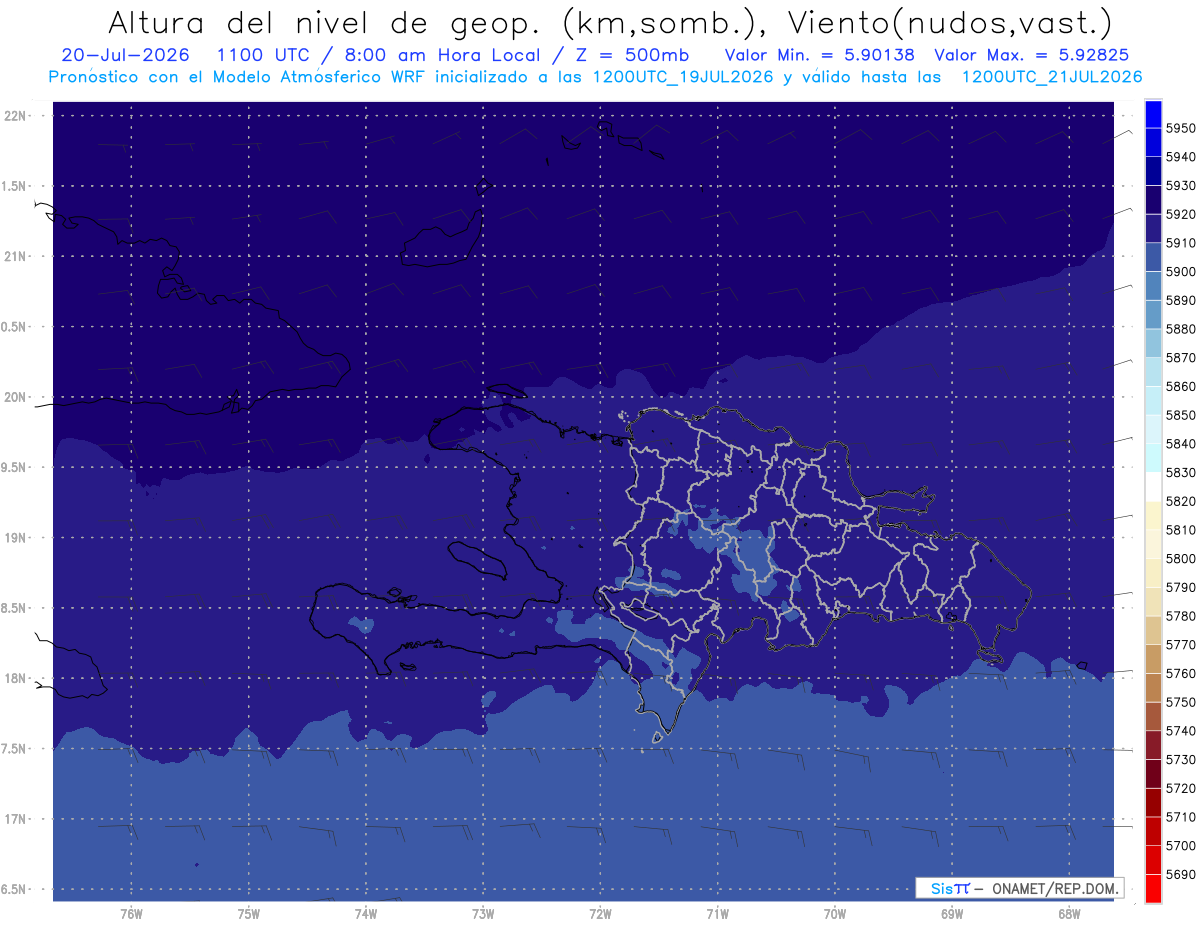
Task: Pick the bright blue swatch above 5950
Action: coord(1153,114)
